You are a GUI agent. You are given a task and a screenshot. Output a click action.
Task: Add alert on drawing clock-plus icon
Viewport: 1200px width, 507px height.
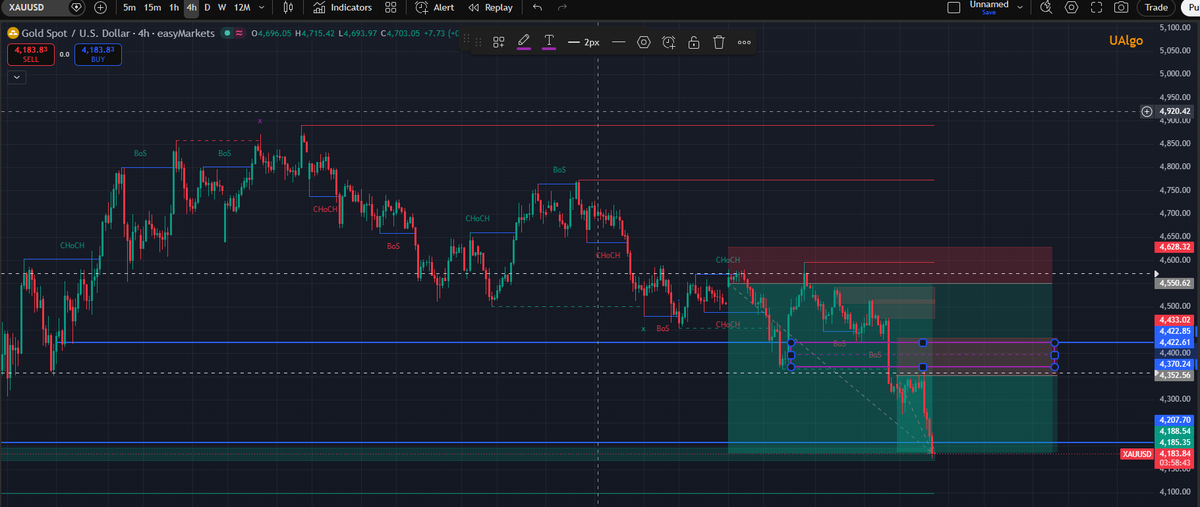pos(668,42)
